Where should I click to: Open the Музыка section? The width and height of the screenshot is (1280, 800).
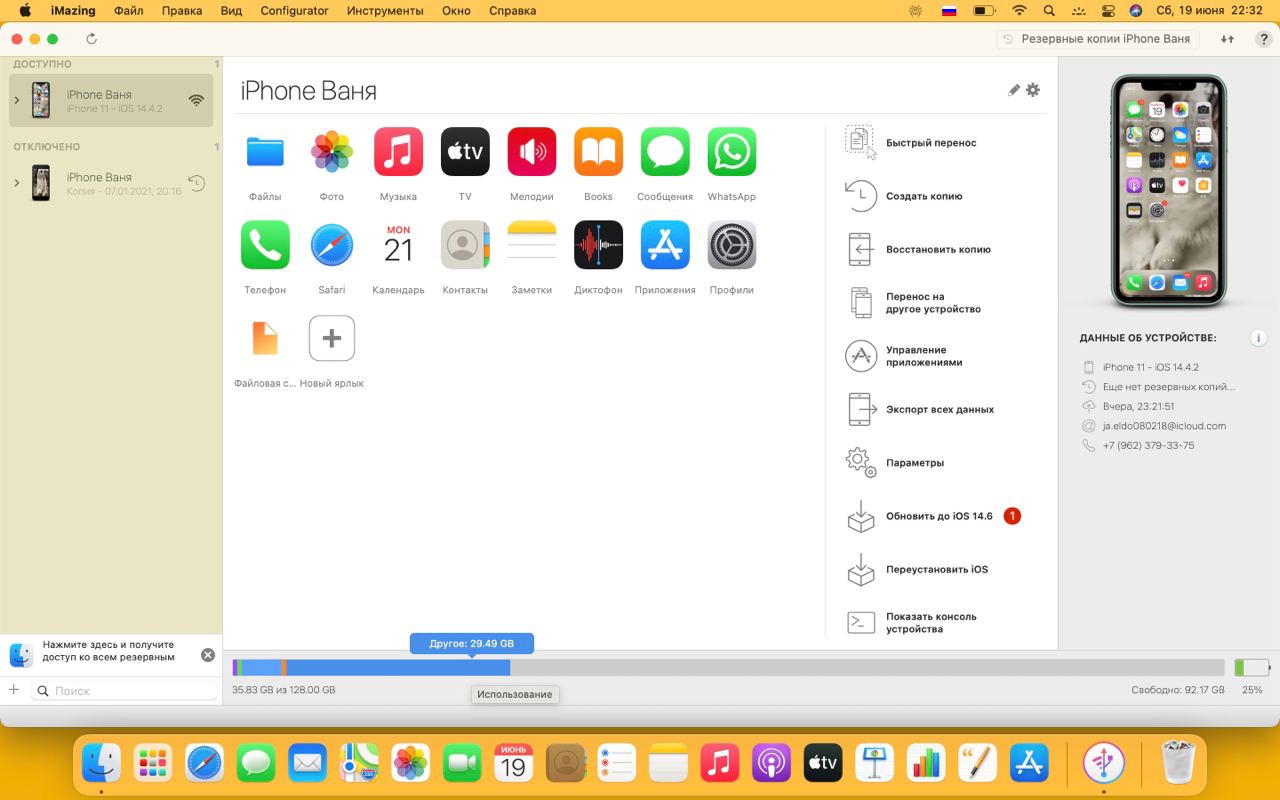coord(398,152)
